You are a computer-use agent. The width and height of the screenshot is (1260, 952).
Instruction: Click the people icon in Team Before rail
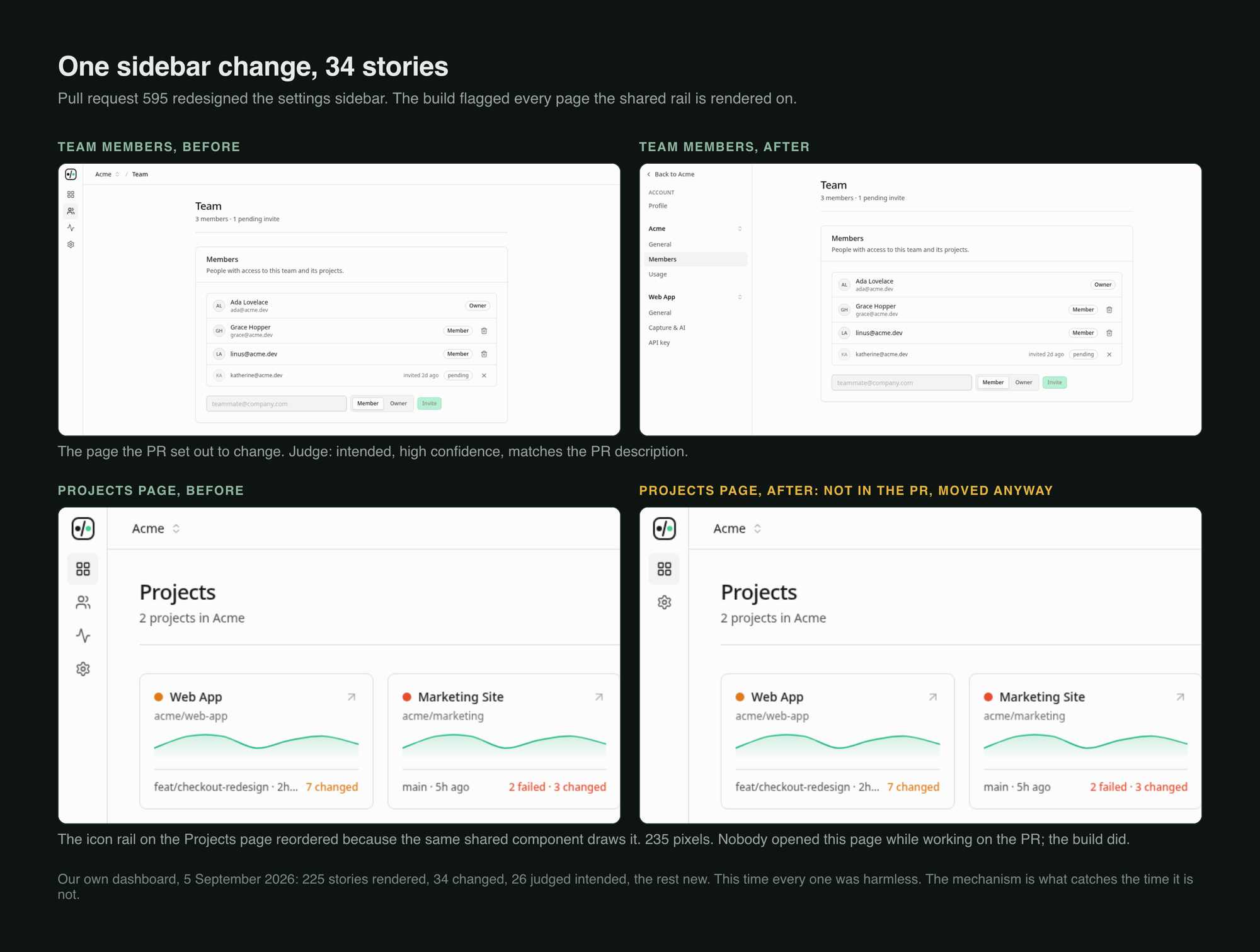tap(71, 211)
